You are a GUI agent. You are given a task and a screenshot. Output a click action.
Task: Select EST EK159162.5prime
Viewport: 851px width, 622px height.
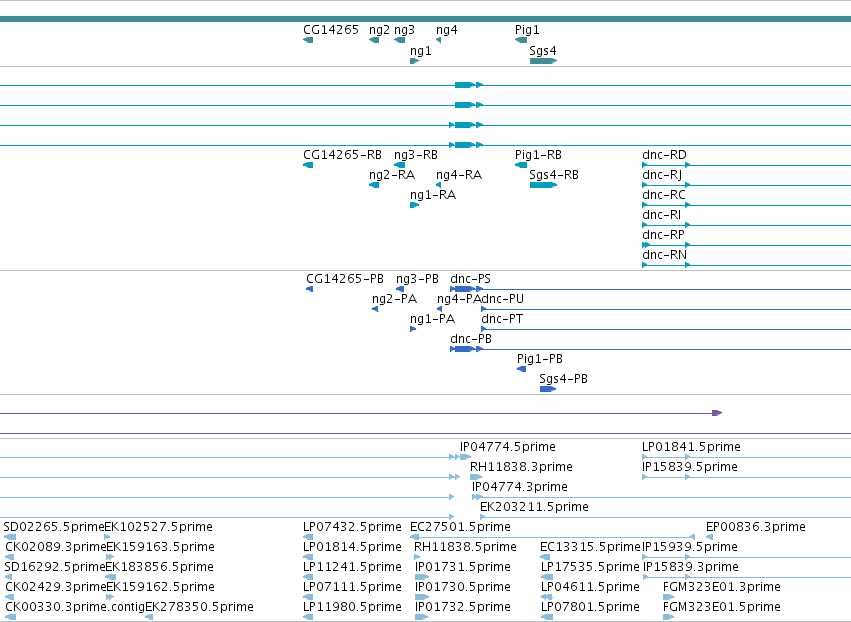pyautogui.click(x=160, y=587)
